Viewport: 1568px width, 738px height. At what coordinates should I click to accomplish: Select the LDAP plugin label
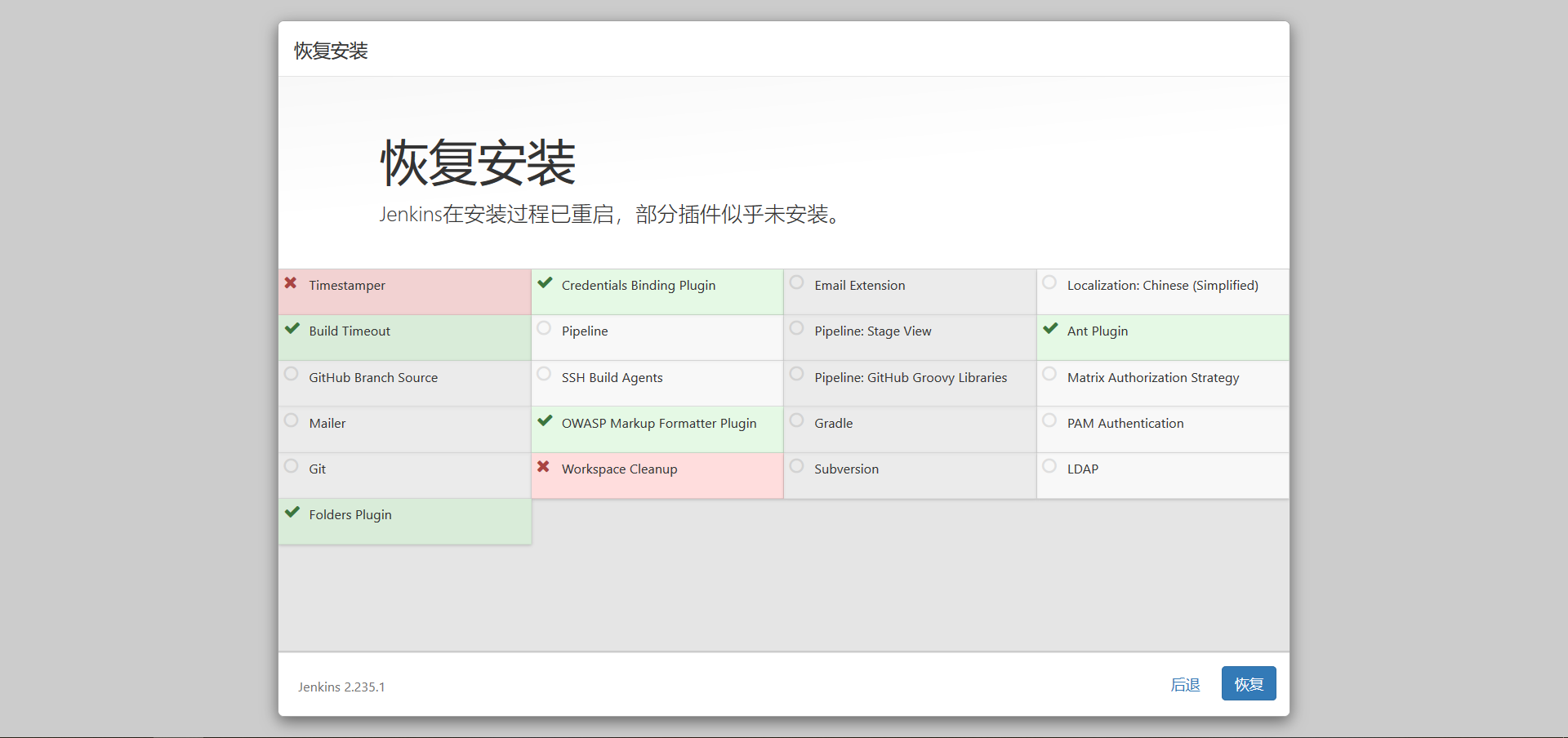click(1083, 469)
